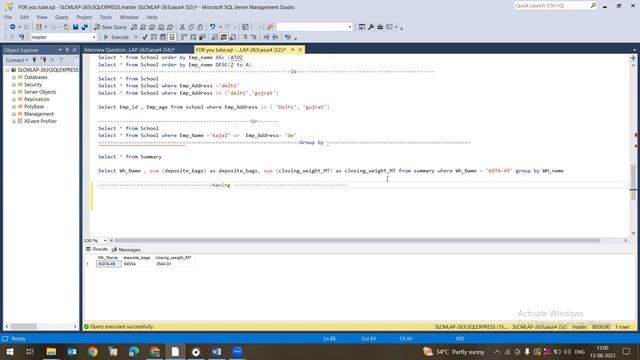Open the Windows Start menu
This screenshot has width=640, height=360.
pos(9,352)
